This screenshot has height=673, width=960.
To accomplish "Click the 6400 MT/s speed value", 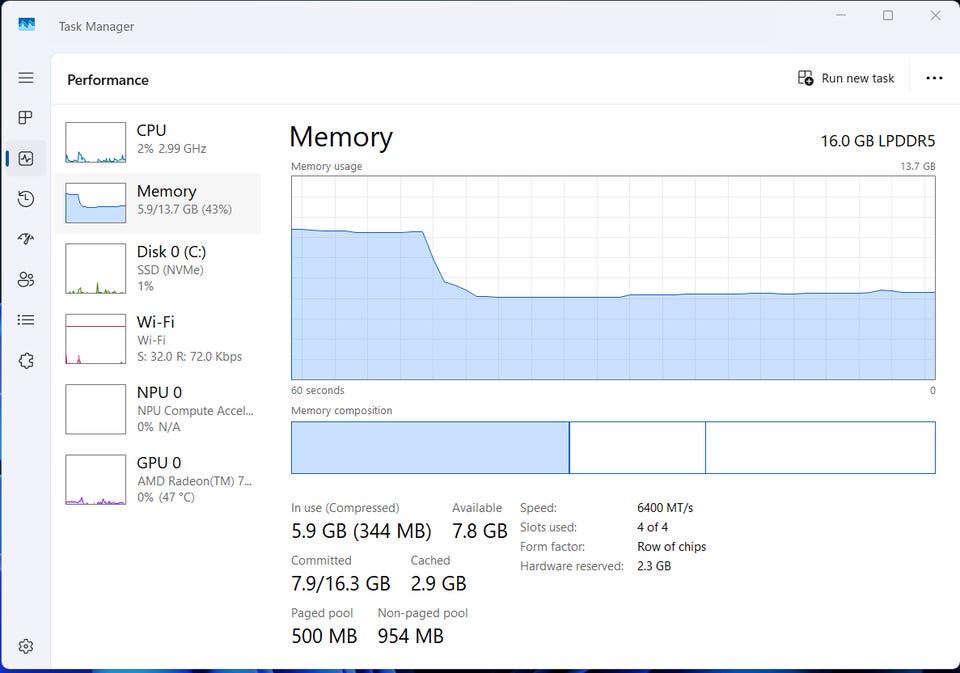I will [665, 508].
